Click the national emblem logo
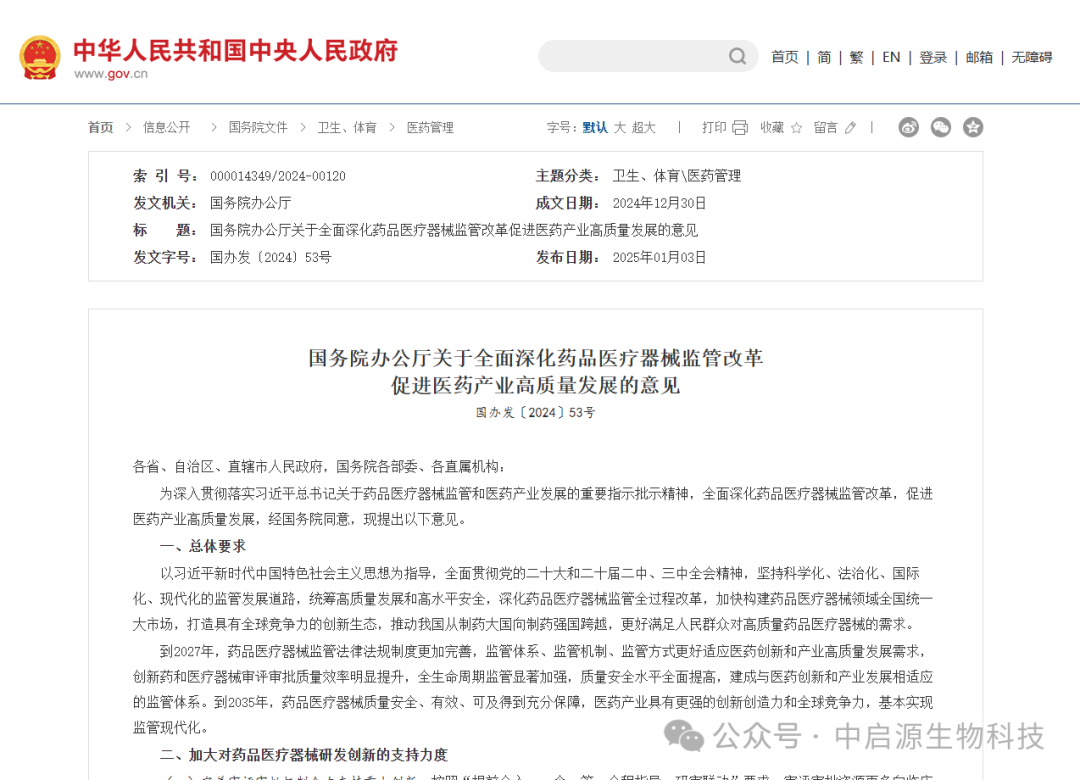The width and height of the screenshot is (1080, 780). [40, 58]
